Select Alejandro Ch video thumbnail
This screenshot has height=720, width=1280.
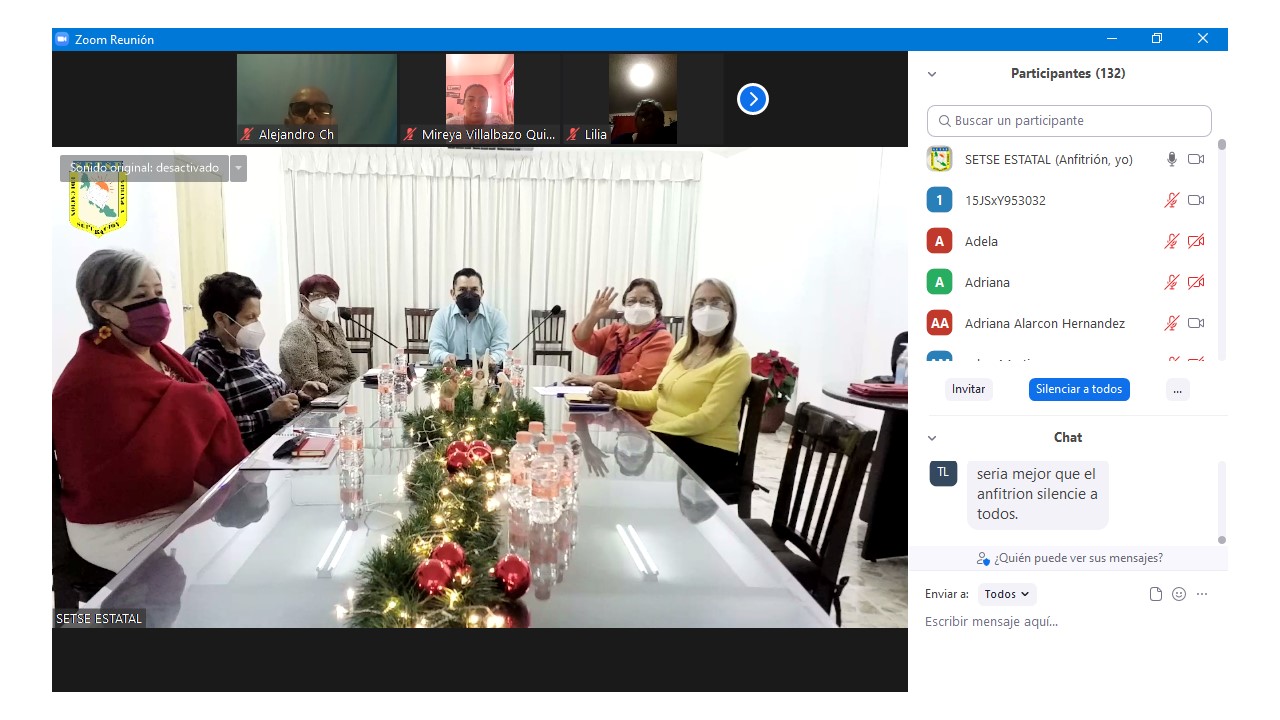tap(317, 99)
